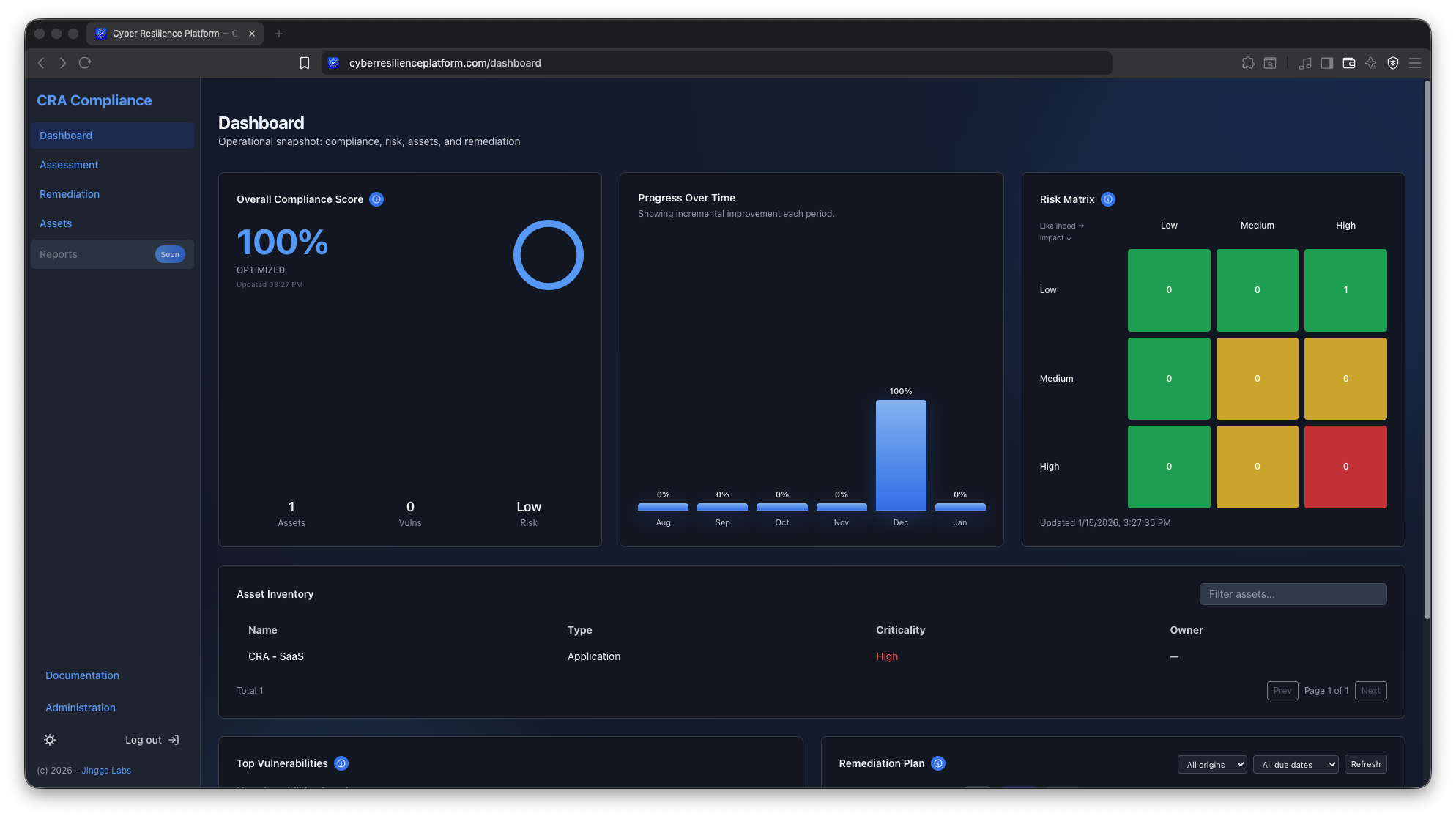This screenshot has width=1456, height=819.
Task: Select Assessment in the sidebar
Action: click(69, 164)
